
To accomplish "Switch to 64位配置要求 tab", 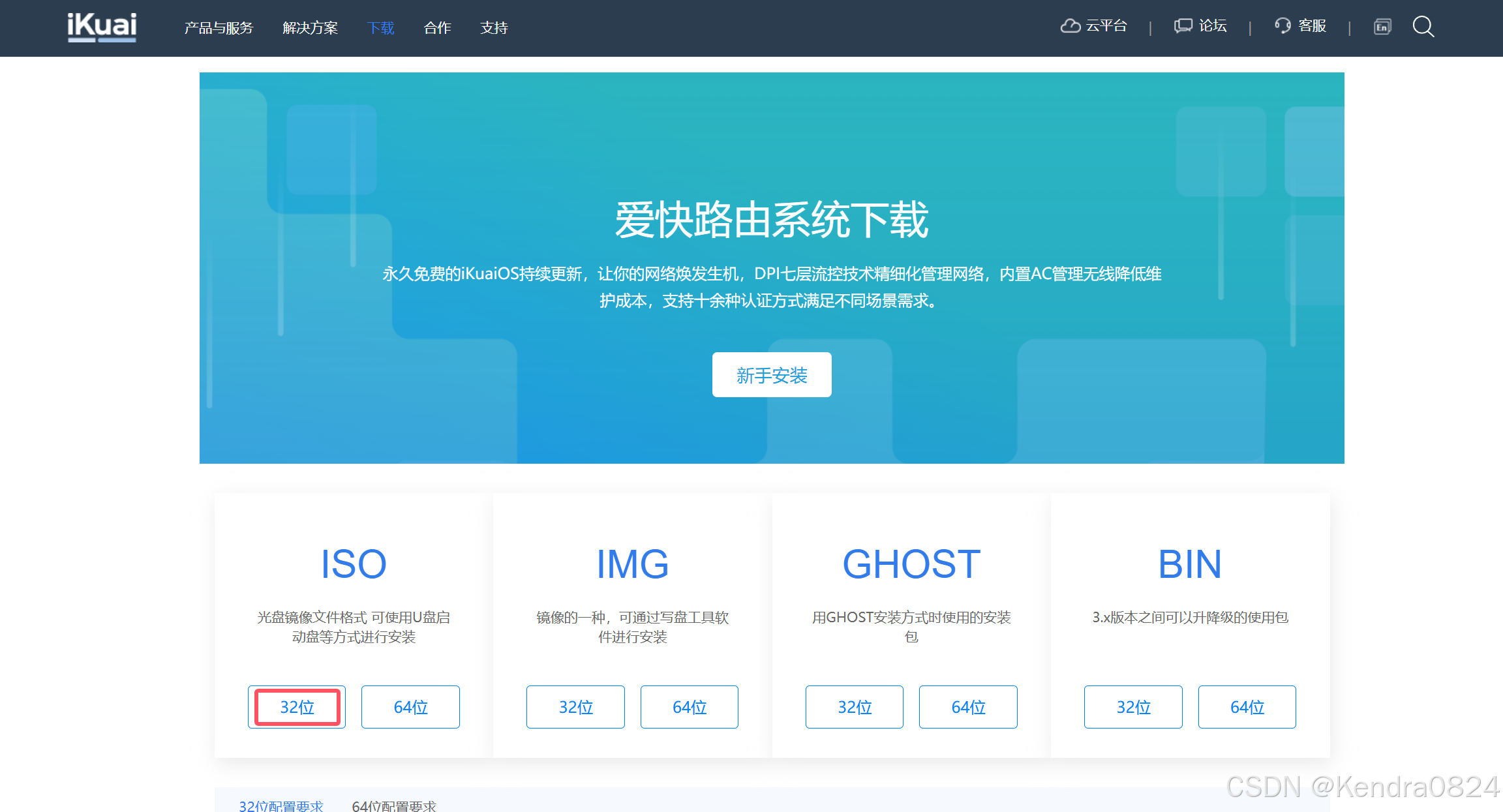I will [394, 805].
